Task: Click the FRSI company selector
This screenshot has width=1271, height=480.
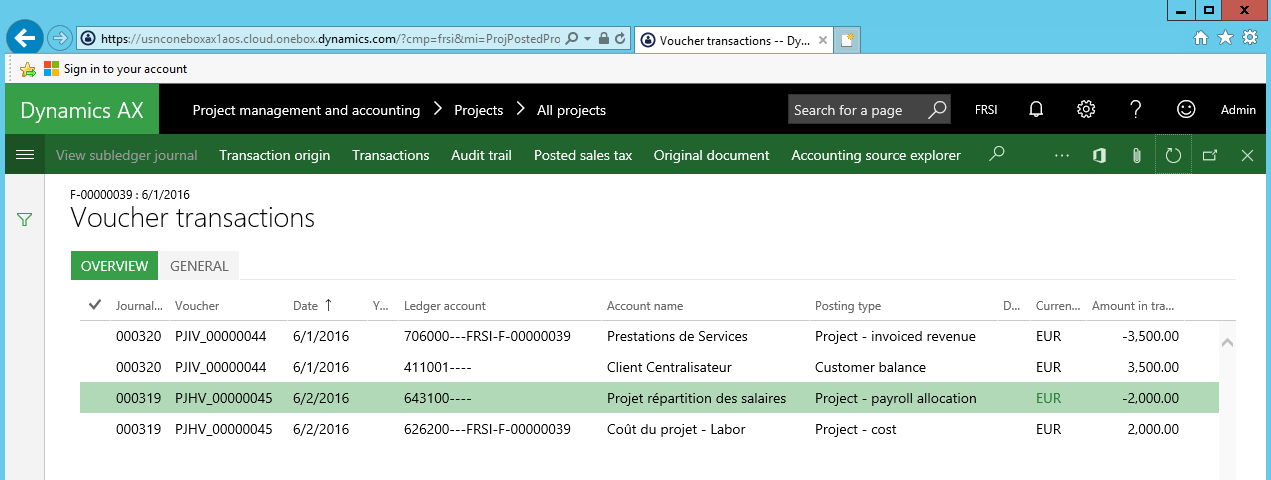Action: pyautogui.click(x=986, y=110)
